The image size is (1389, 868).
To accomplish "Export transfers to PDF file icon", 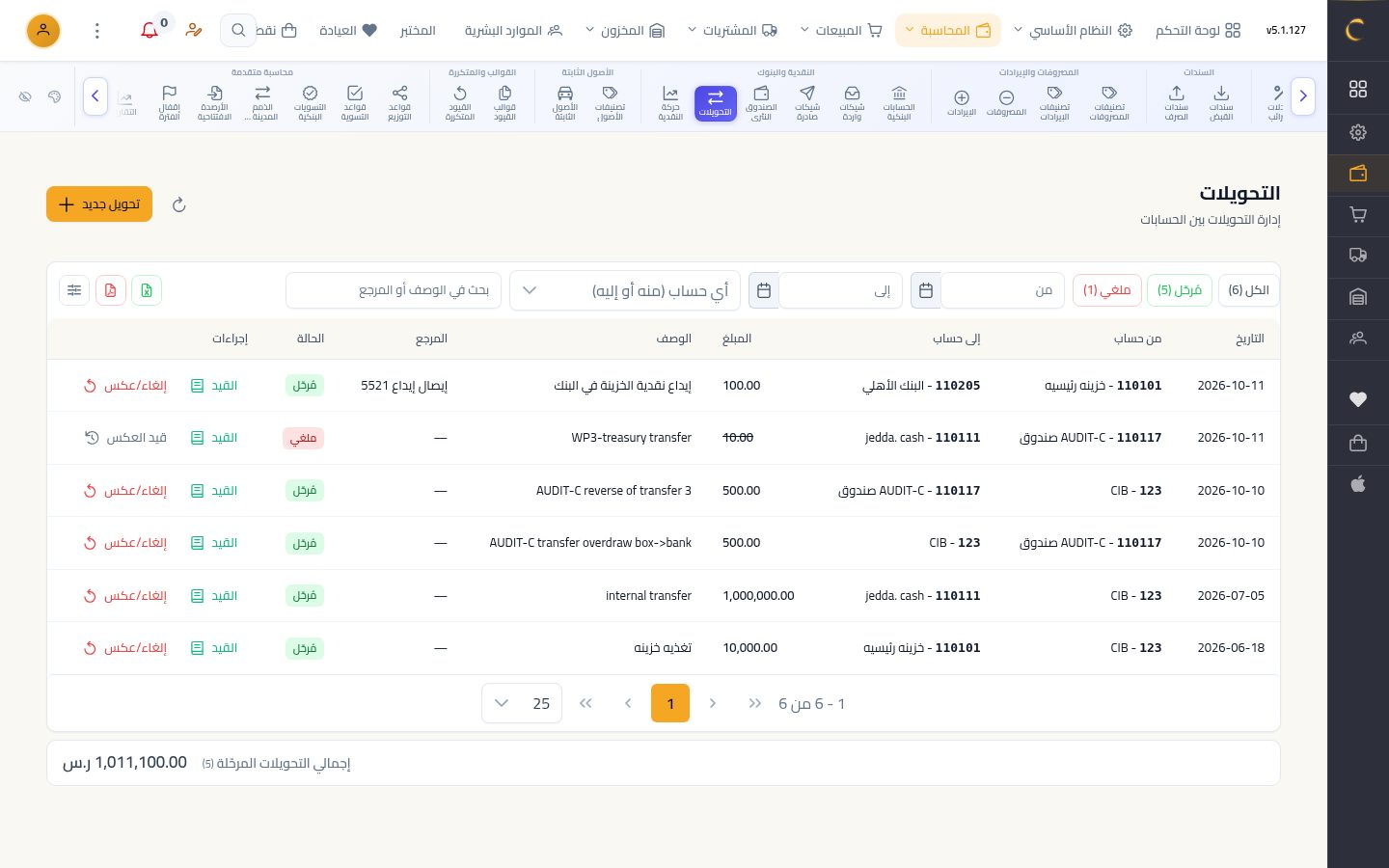I will 111,290.
